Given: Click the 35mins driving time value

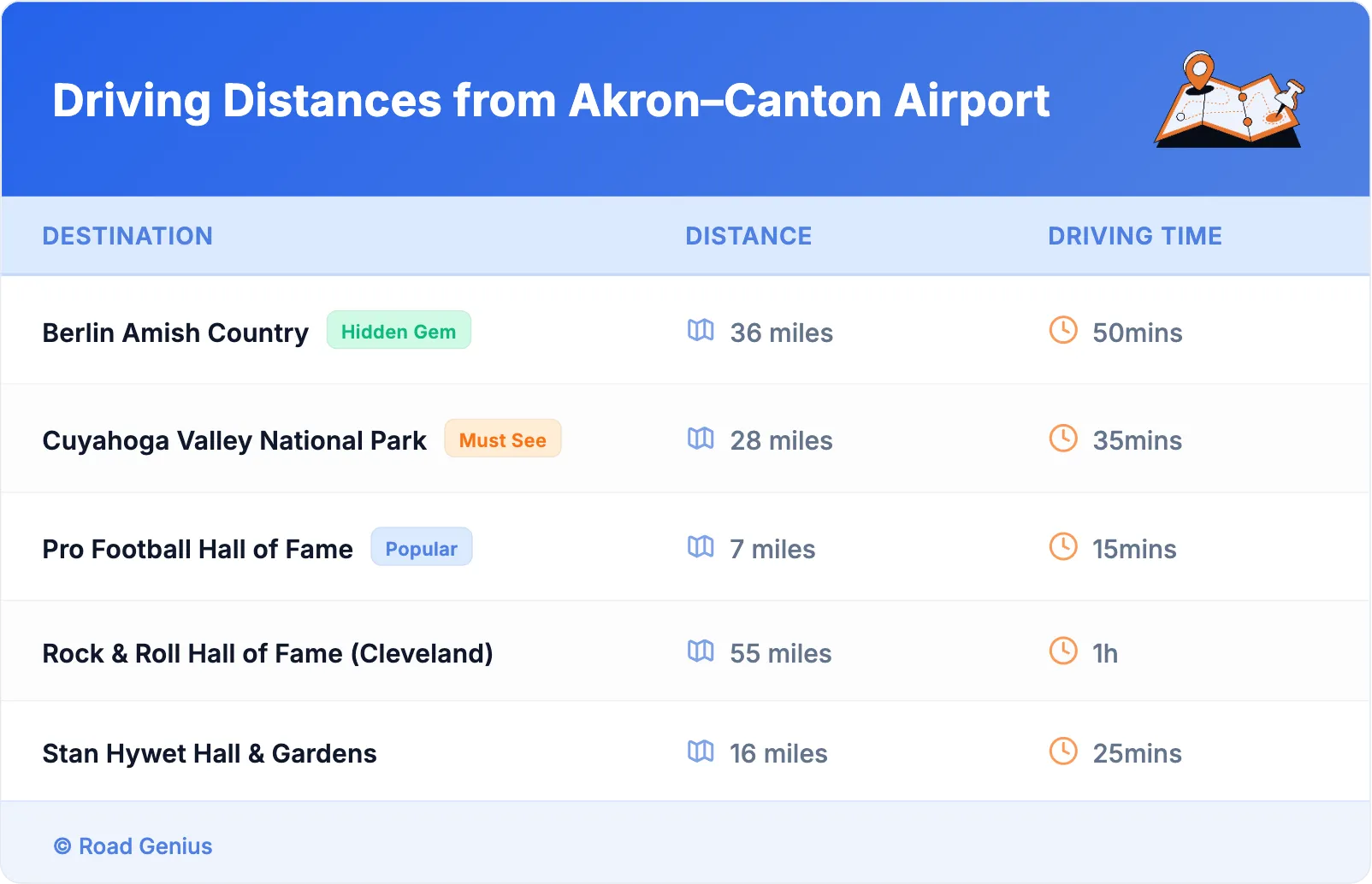Looking at the screenshot, I should [x=1138, y=440].
